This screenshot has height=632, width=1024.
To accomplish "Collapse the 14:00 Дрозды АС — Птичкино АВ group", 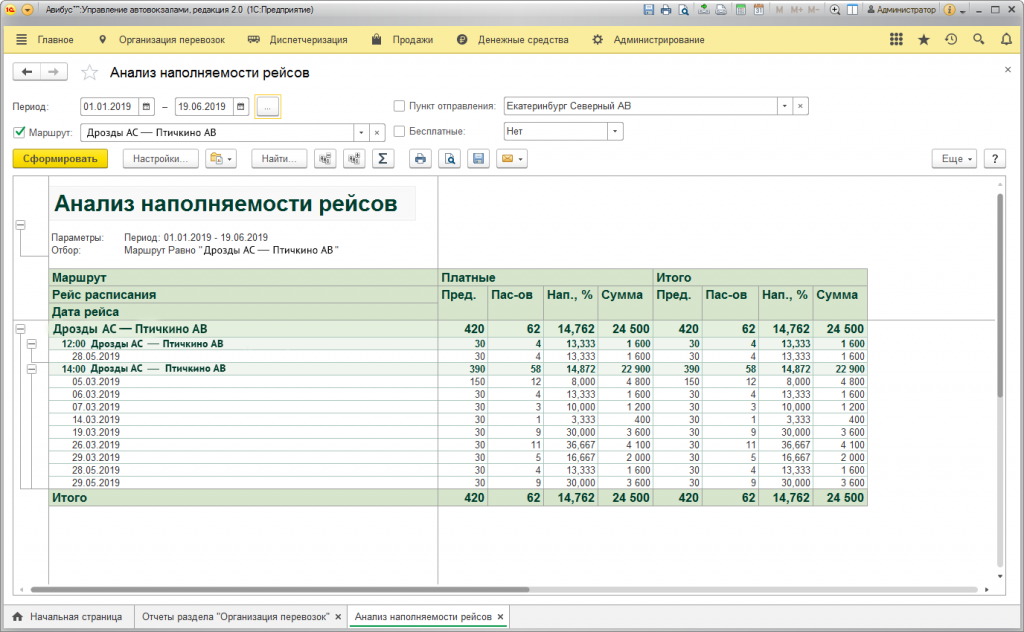I will pos(32,369).
